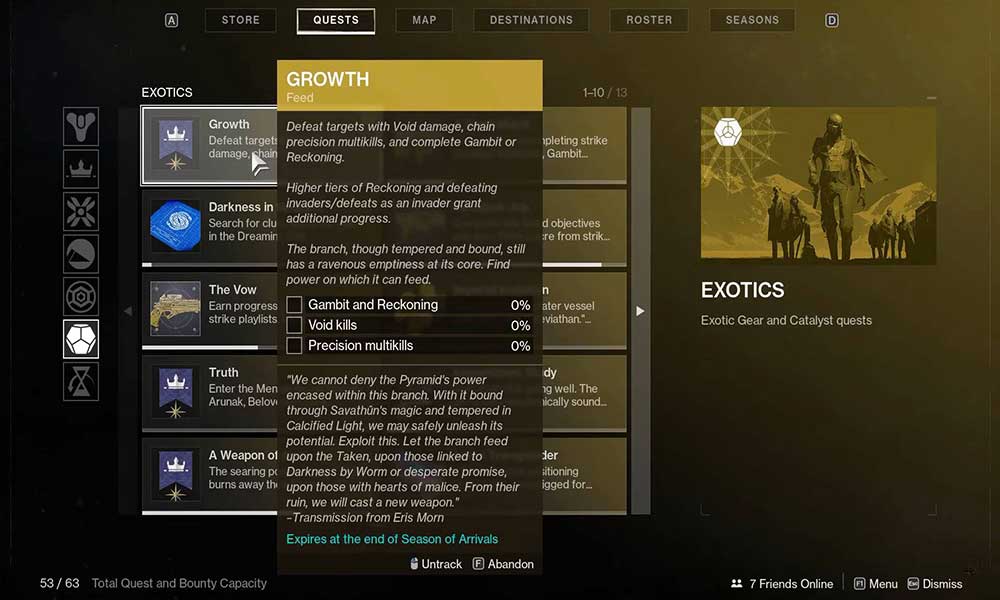This screenshot has height=600, width=1000.
Task: Open the blue Darkness in quest icon
Action: tap(175, 226)
